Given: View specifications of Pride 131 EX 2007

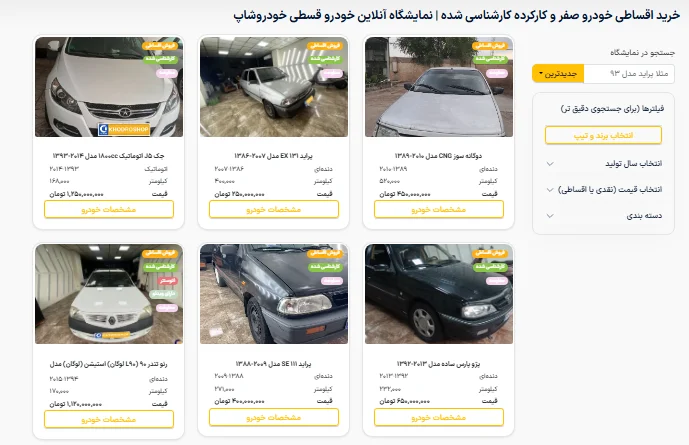Looking at the screenshot, I should [274, 210].
